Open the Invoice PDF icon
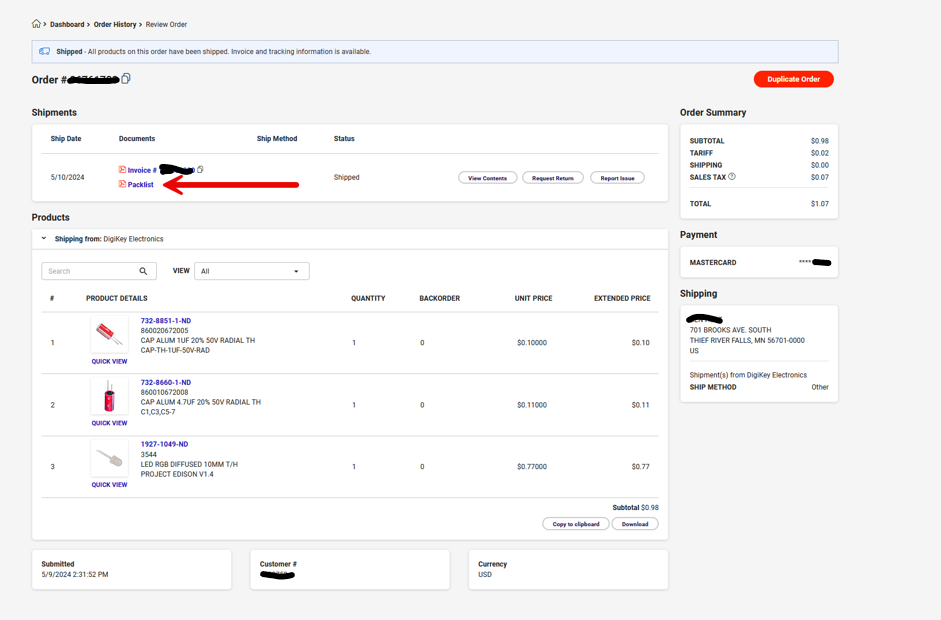Viewport: 941px width, 620px height. [122, 170]
